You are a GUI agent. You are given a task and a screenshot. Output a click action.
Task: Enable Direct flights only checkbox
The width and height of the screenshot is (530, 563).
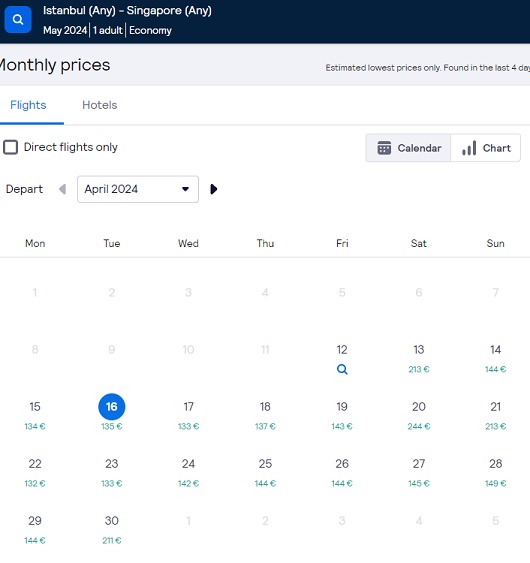coord(10,147)
